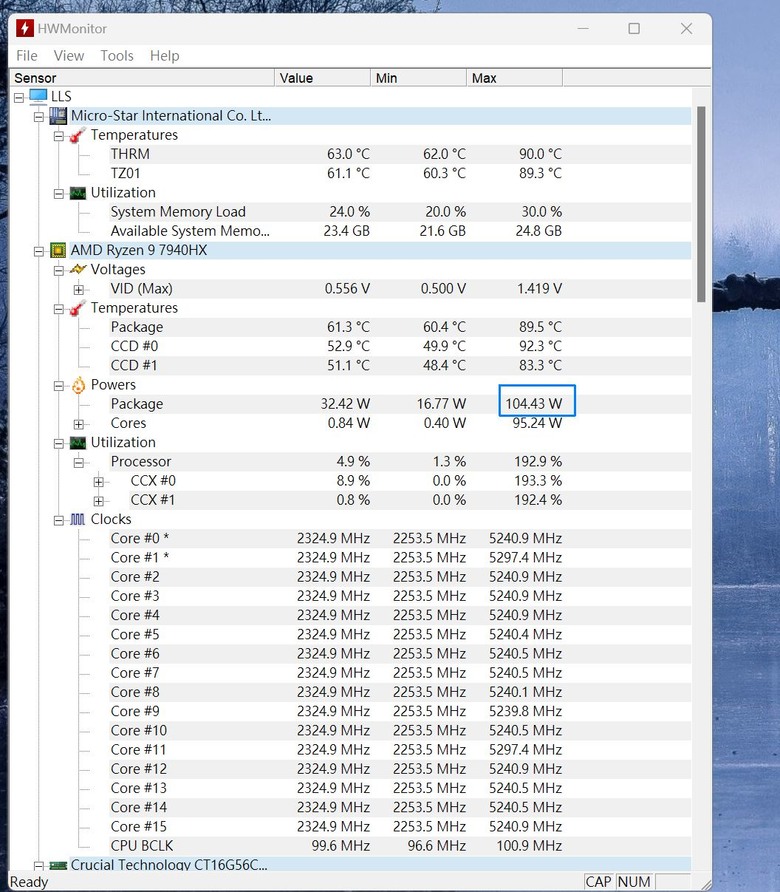780x892 pixels.
Task: Select the Core #9 clock row
Action: pos(400,711)
